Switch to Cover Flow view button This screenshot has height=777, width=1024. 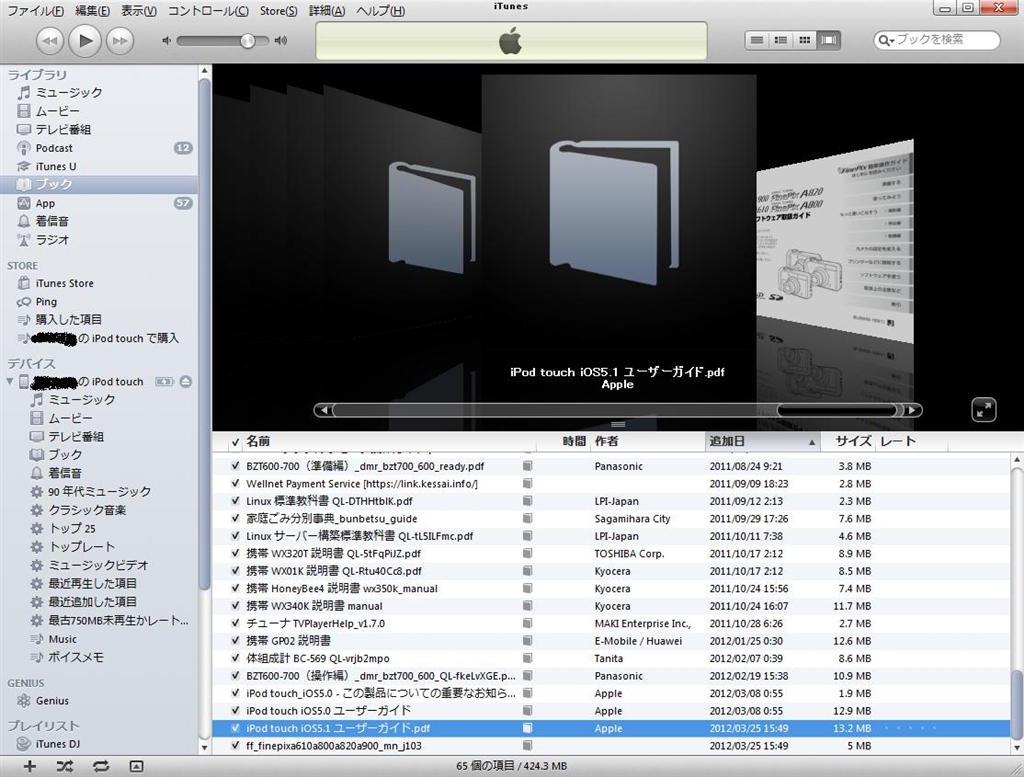tap(830, 40)
